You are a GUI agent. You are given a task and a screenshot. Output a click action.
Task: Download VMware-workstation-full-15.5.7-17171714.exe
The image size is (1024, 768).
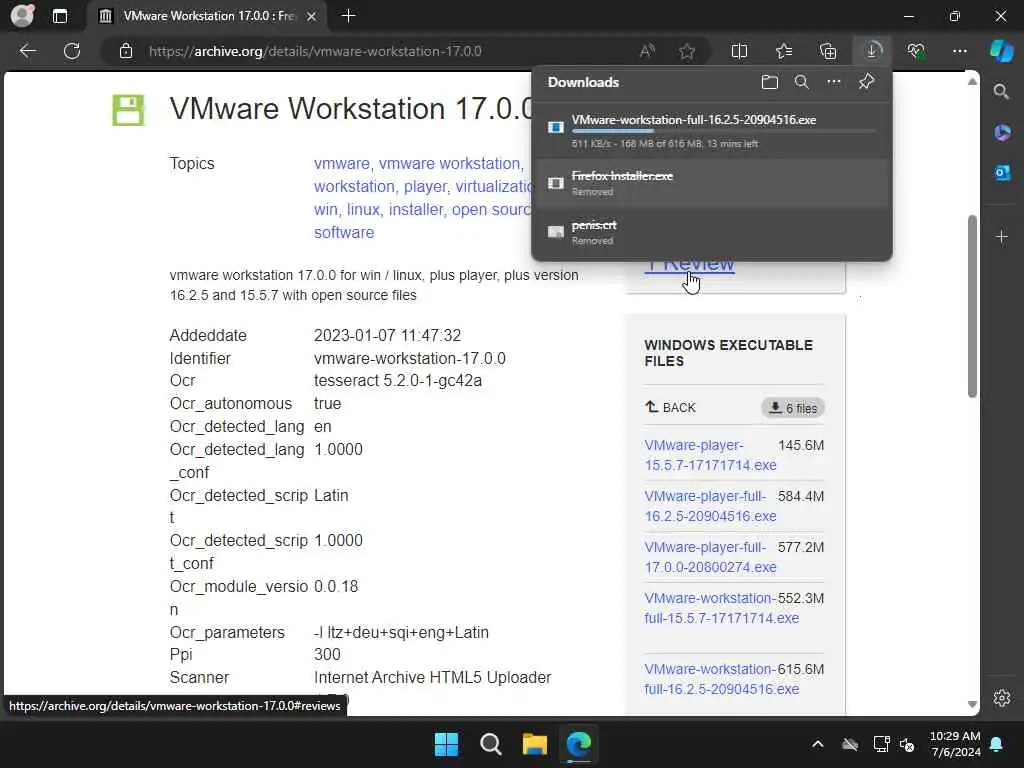[x=722, y=608]
